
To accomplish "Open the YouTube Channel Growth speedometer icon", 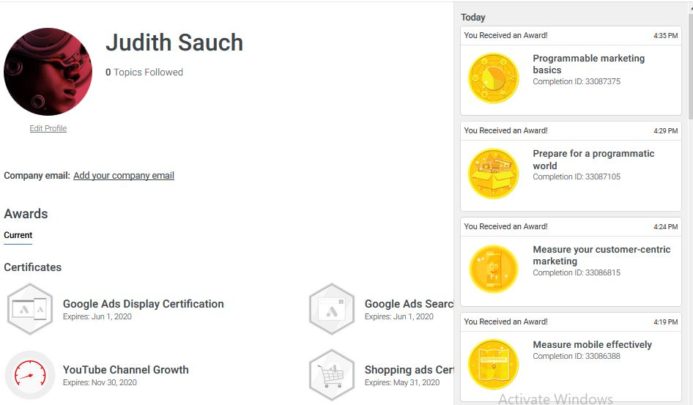I will (x=30, y=375).
